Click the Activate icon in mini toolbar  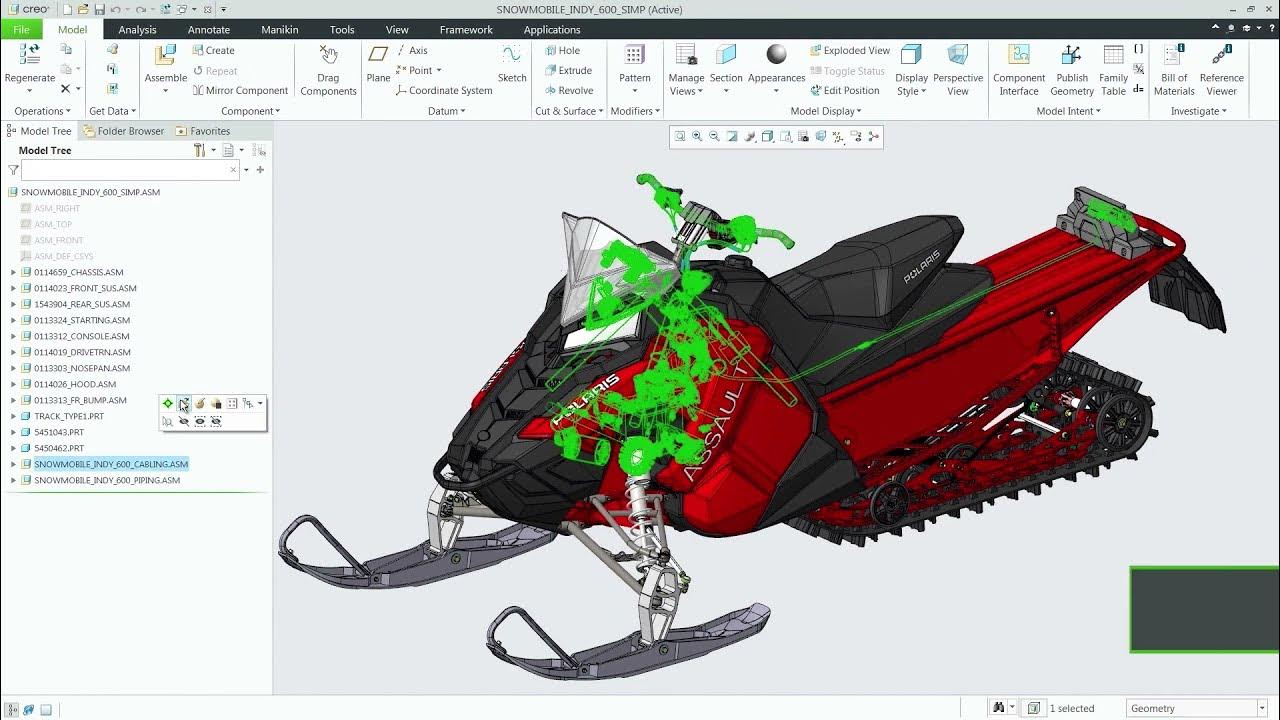click(168, 404)
